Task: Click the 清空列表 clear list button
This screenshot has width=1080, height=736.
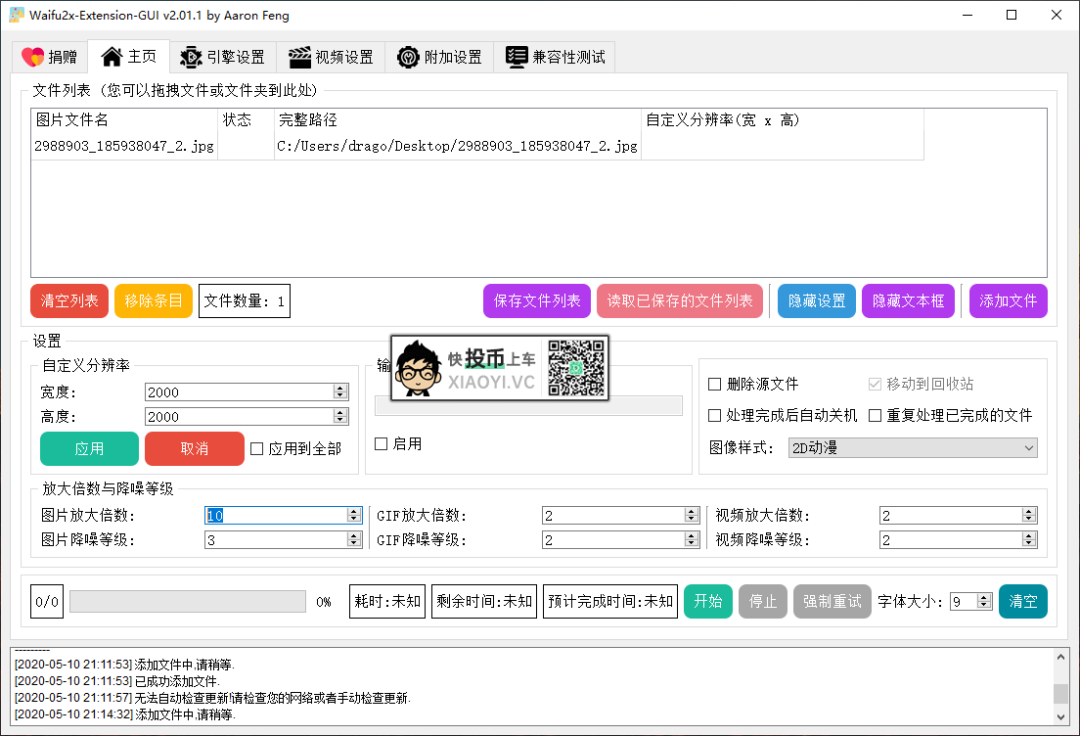Action: pyautogui.click(x=68, y=300)
